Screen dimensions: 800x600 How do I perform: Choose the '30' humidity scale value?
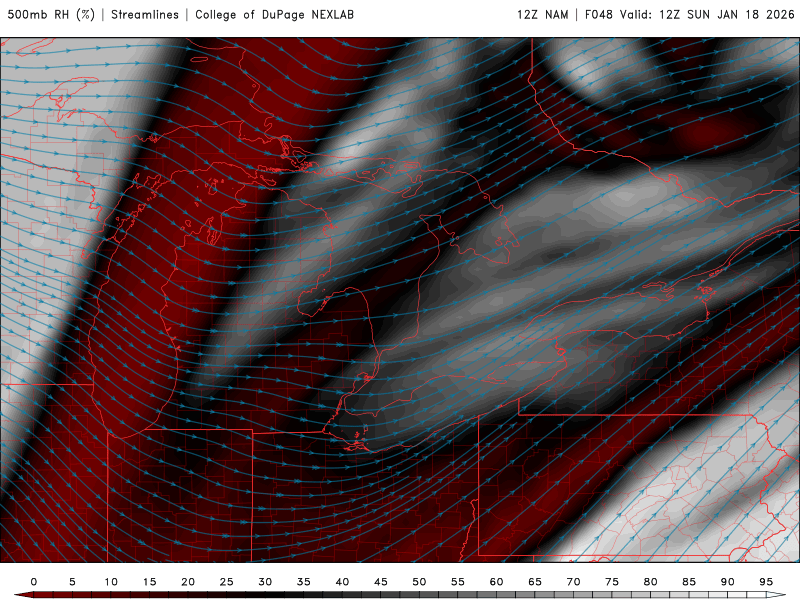pos(265,582)
